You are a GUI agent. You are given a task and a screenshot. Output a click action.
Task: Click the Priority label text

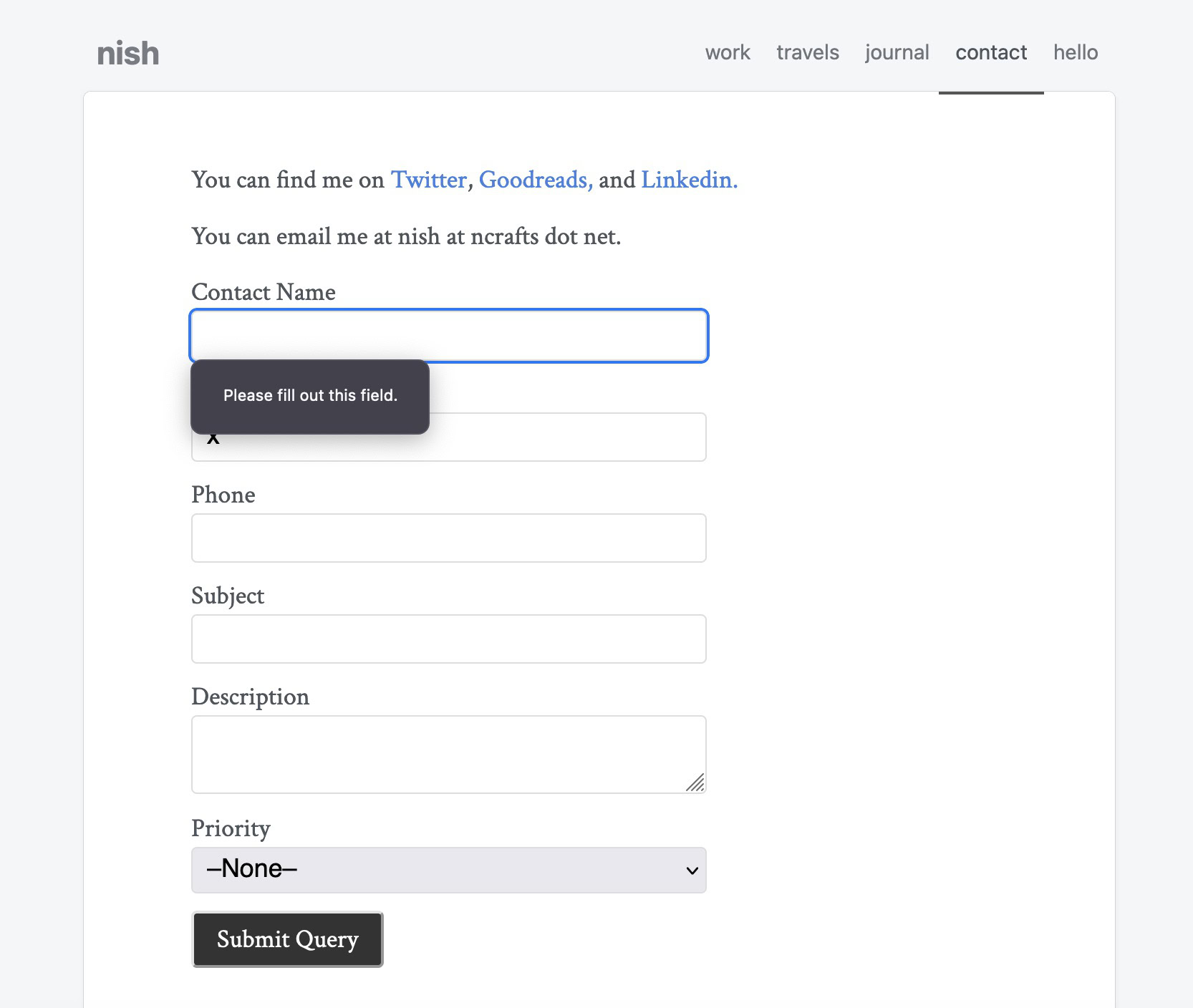[x=231, y=828]
